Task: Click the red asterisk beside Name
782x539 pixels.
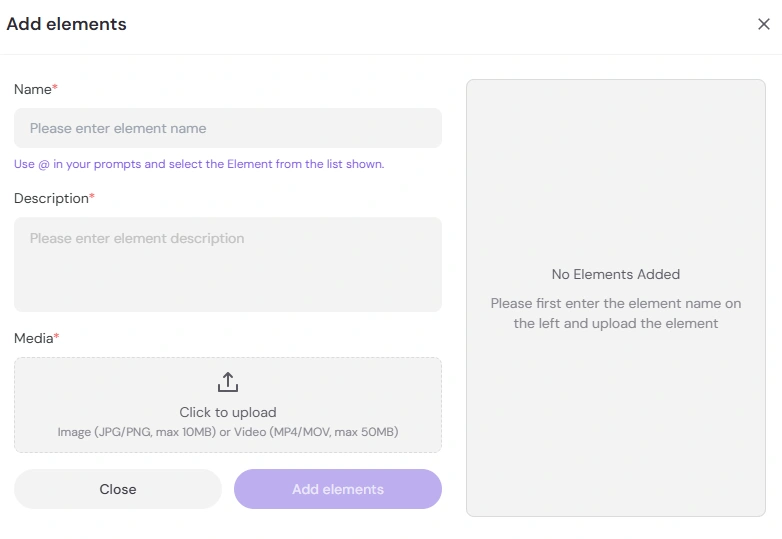Action: 56,89
